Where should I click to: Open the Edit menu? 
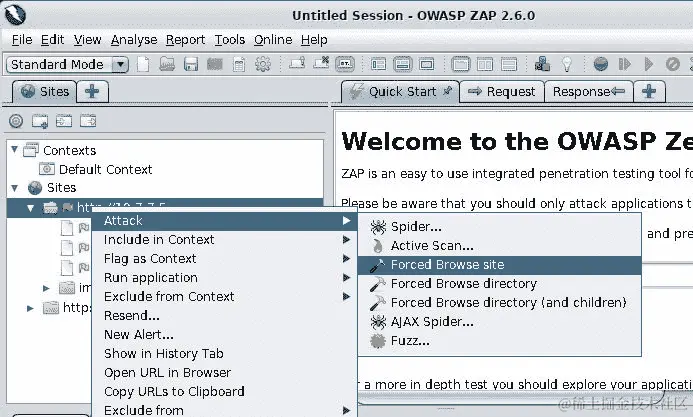click(x=53, y=40)
